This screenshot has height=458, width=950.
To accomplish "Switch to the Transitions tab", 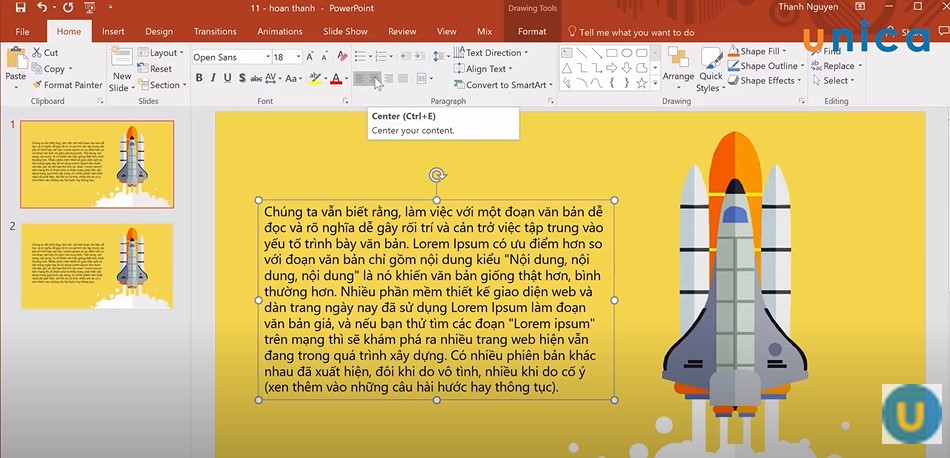I will pyautogui.click(x=215, y=32).
